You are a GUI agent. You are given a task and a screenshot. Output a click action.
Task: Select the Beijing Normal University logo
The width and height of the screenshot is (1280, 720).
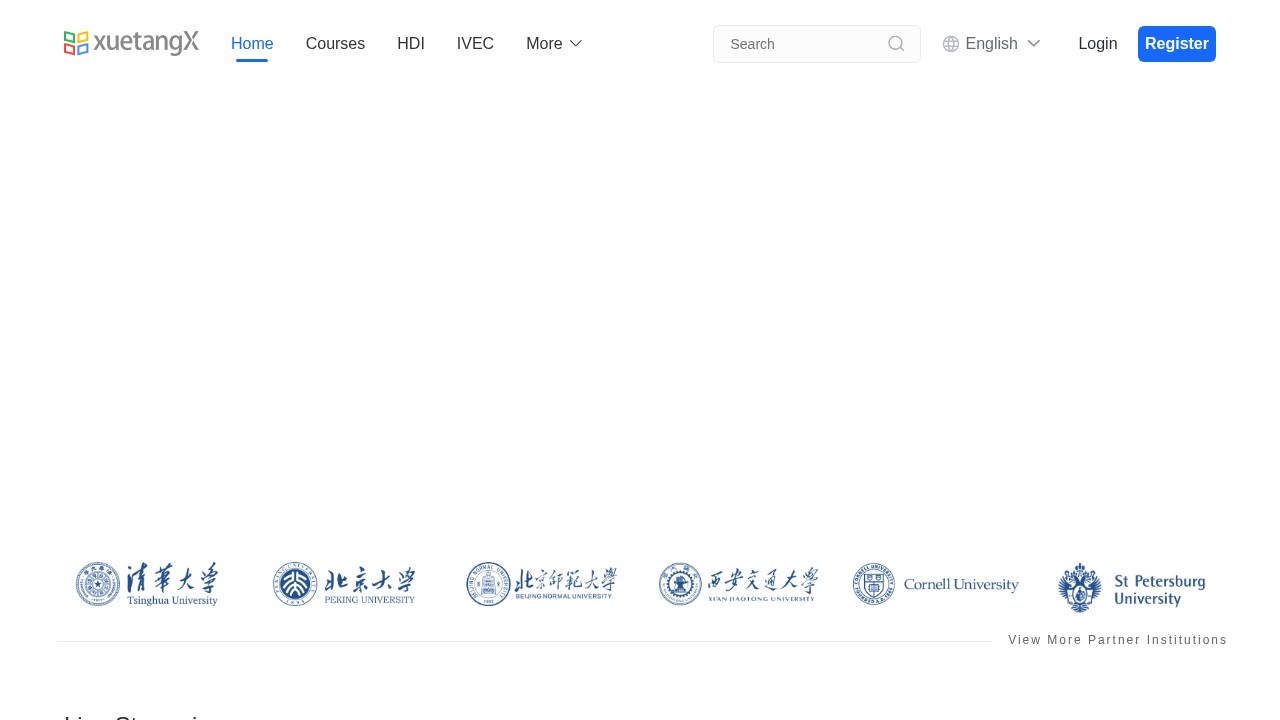point(542,584)
